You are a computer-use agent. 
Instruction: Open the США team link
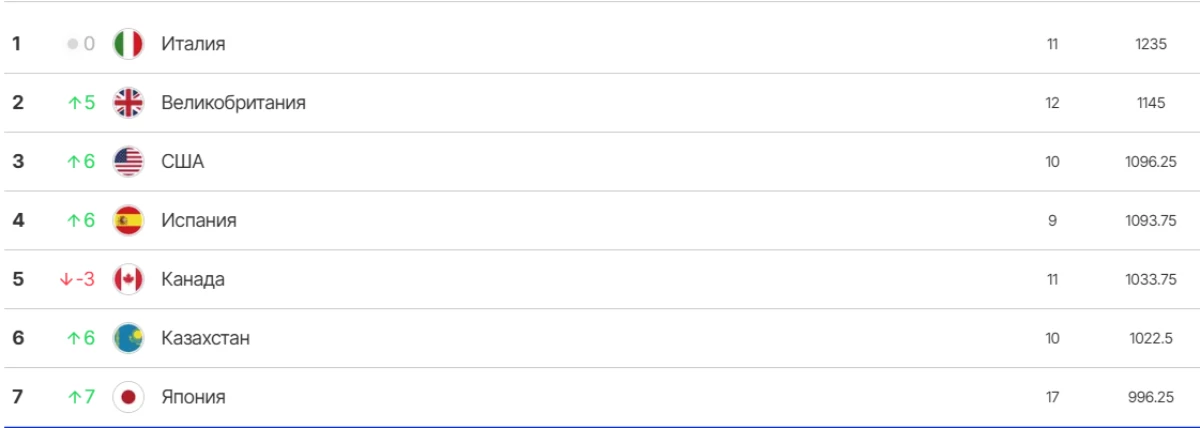[x=182, y=162]
